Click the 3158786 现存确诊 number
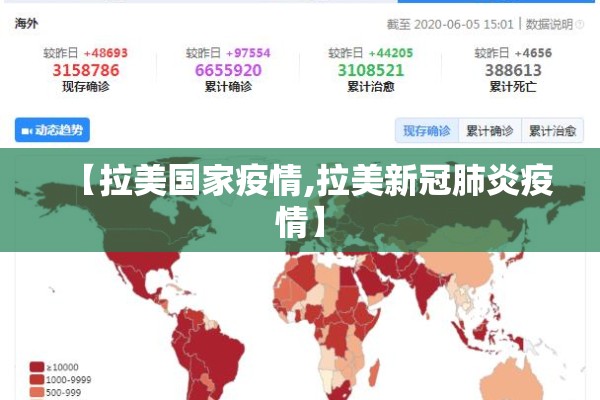This screenshot has width=600, height=400. [x=86, y=70]
